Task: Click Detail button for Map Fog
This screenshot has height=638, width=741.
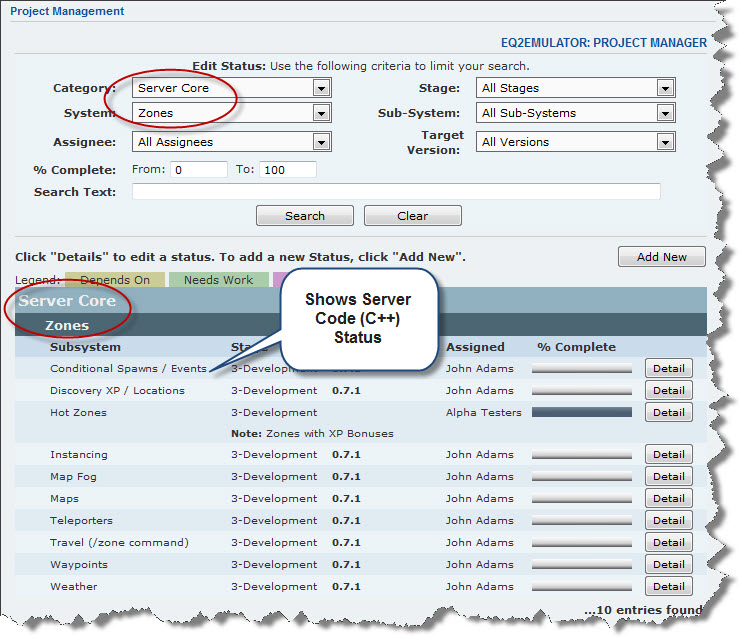Action: pyautogui.click(x=668, y=477)
